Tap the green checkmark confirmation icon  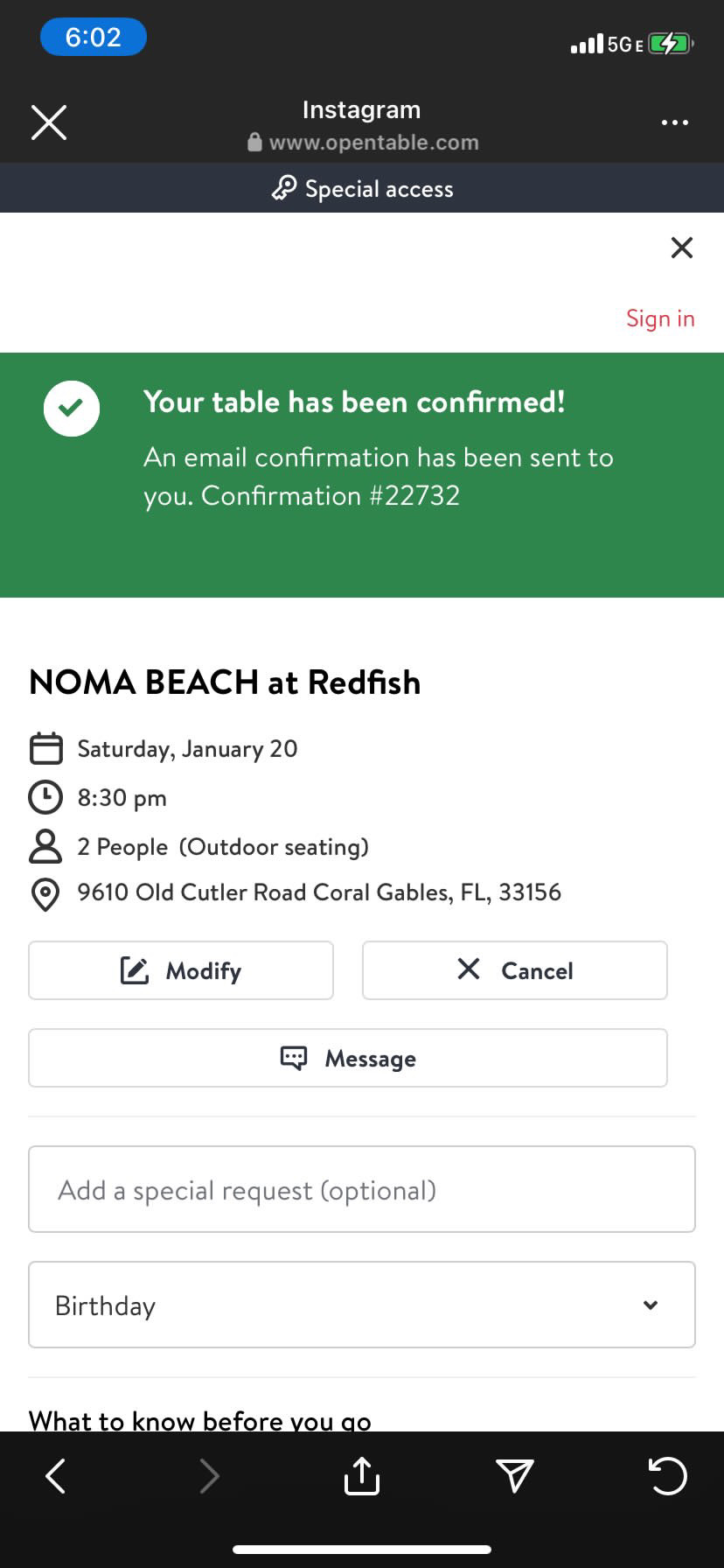(72, 409)
